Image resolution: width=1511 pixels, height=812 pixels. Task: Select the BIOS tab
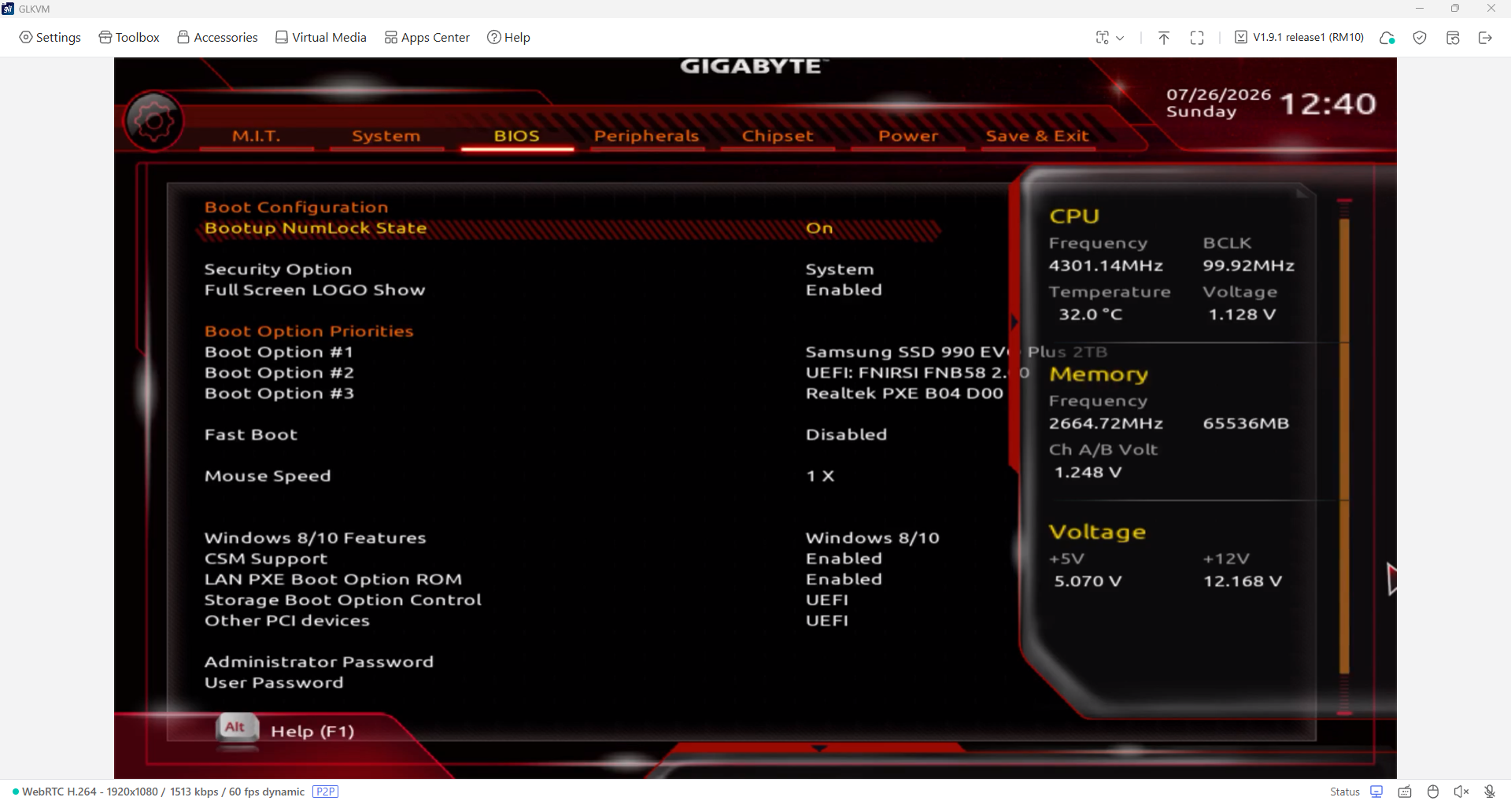516,136
